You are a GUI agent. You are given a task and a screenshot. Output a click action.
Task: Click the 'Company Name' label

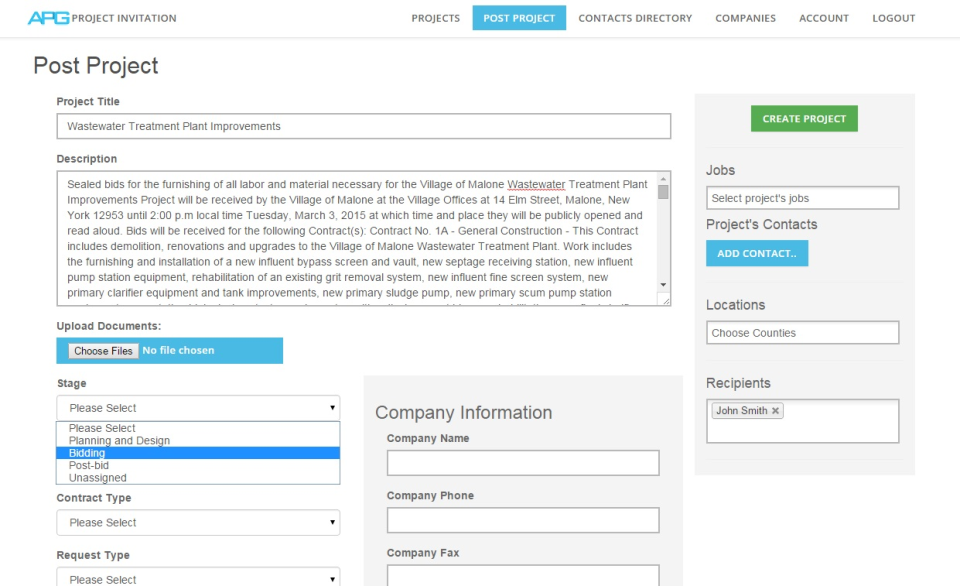pyautogui.click(x=428, y=438)
